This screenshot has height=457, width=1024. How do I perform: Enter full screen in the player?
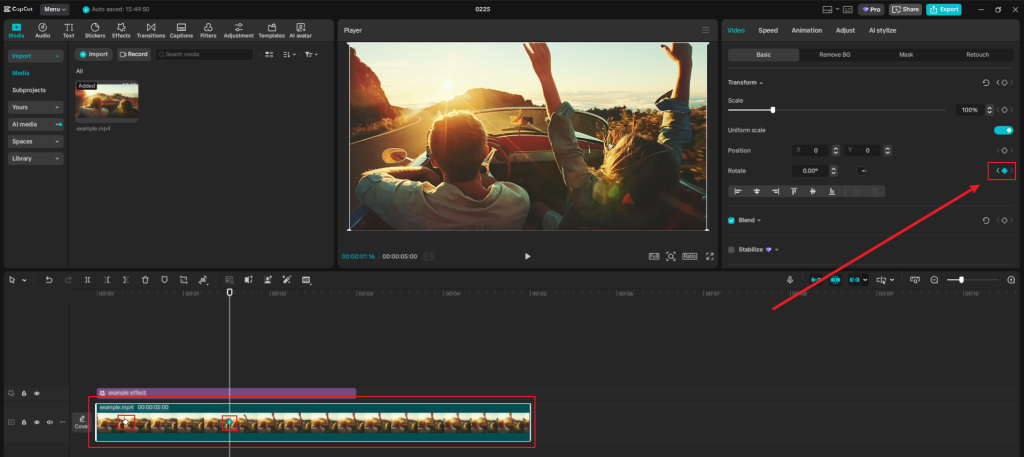pos(710,257)
